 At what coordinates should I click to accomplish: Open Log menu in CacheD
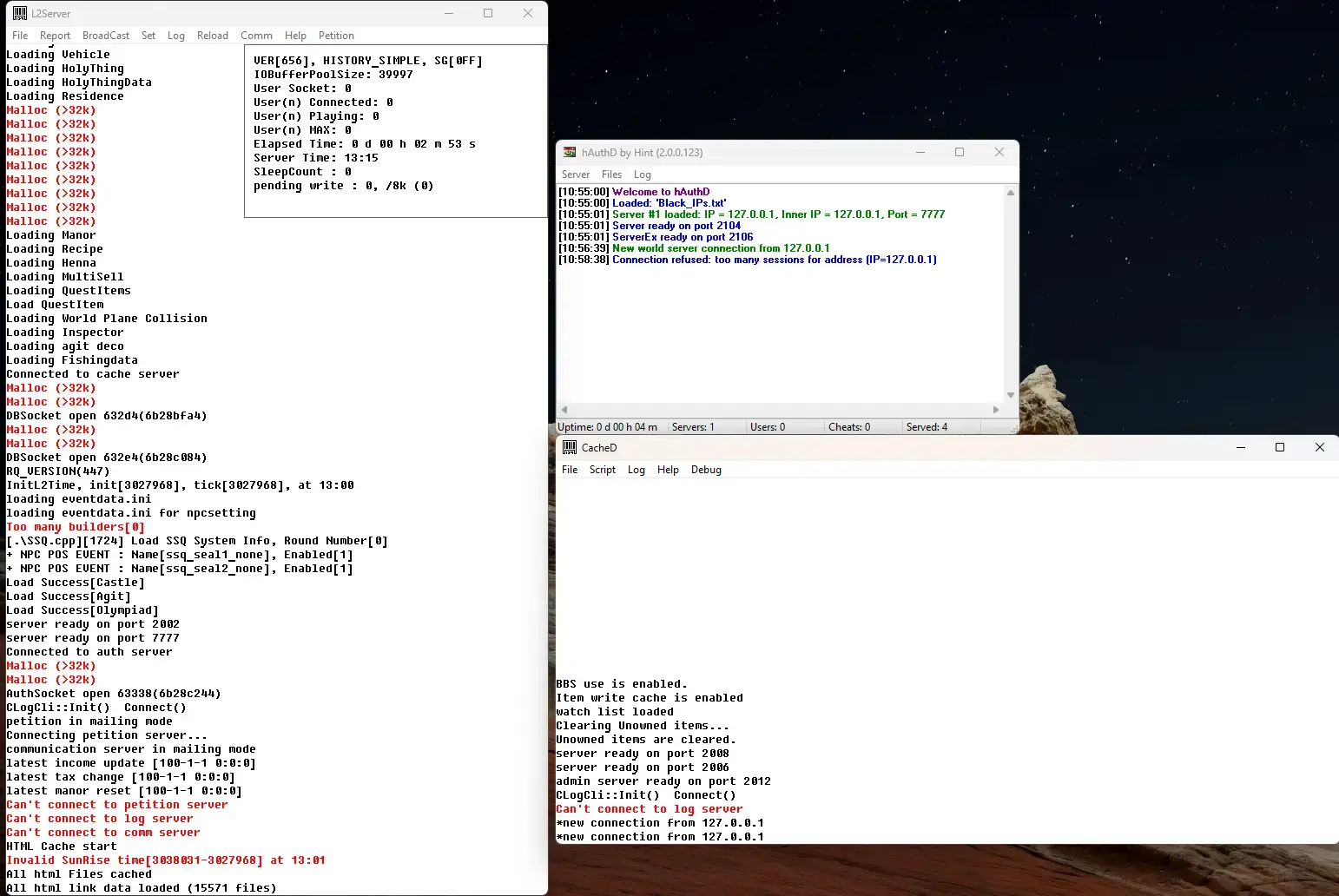pyautogui.click(x=637, y=470)
